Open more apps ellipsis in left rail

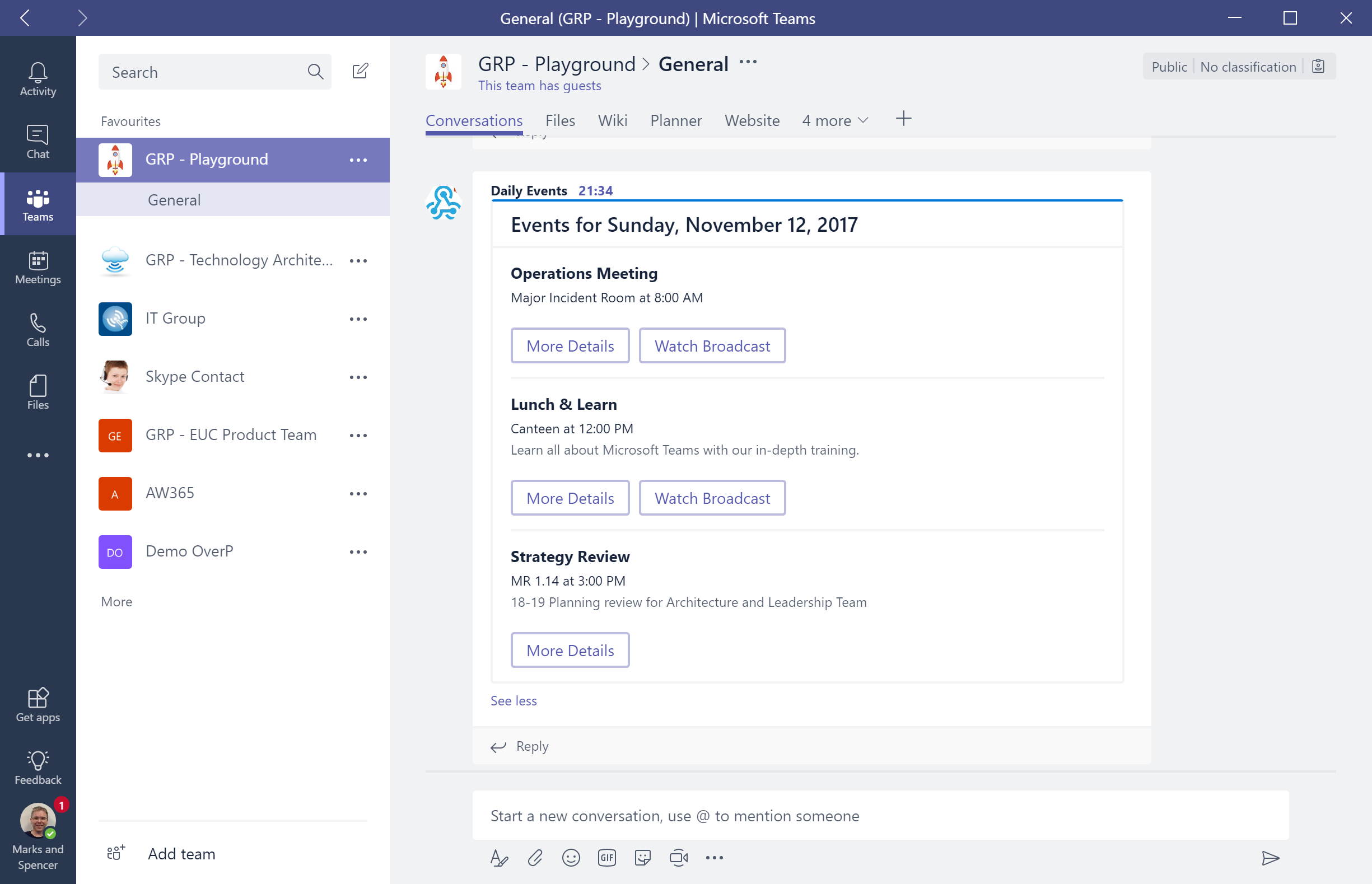(38, 455)
